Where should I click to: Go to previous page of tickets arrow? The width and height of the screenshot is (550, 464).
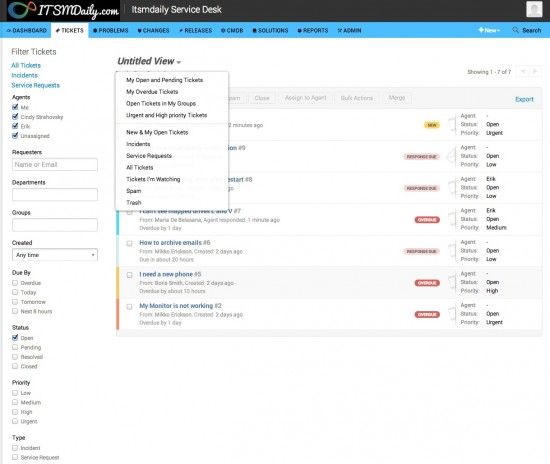coord(523,72)
